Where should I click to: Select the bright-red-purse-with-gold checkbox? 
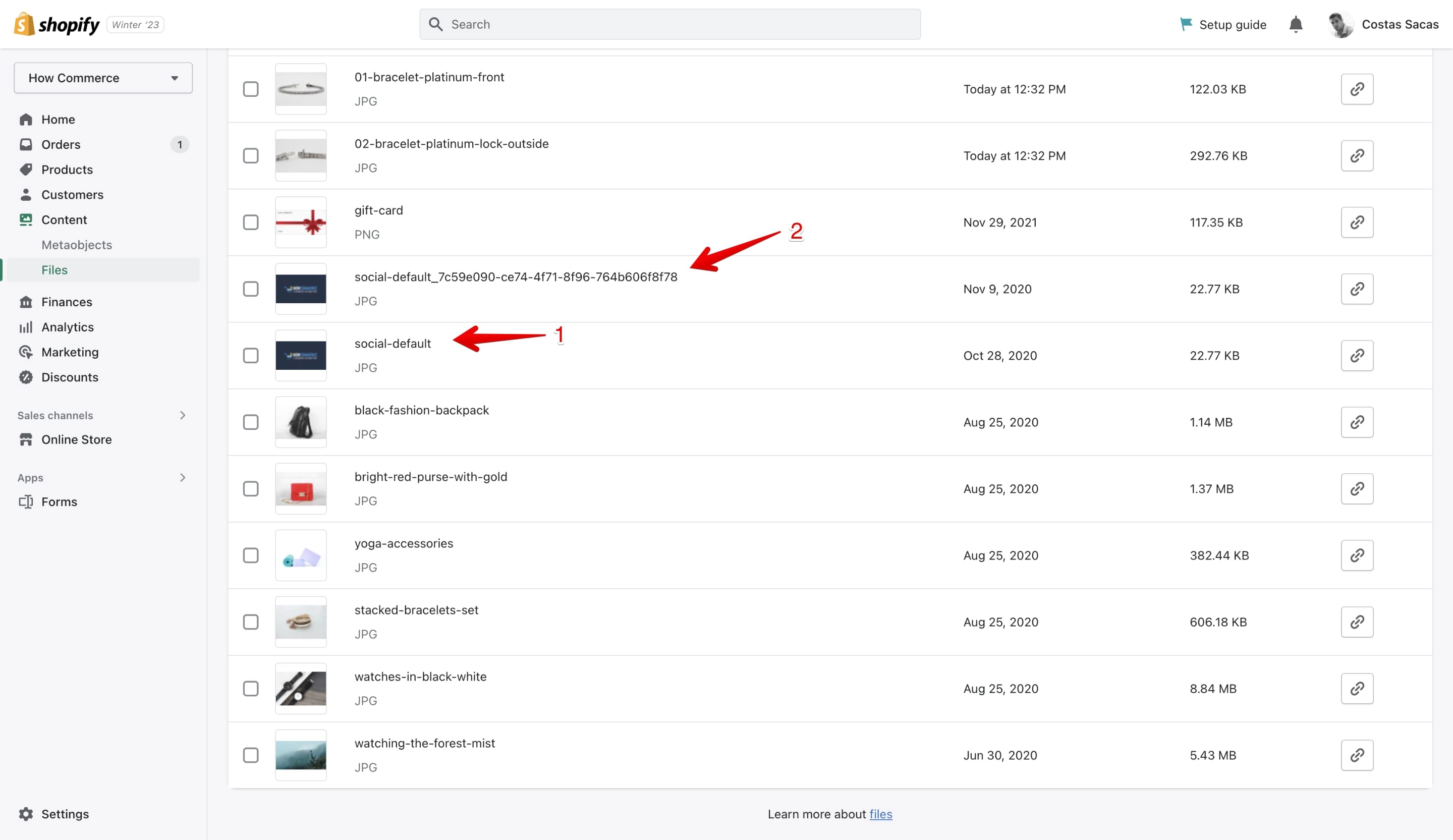click(250, 488)
